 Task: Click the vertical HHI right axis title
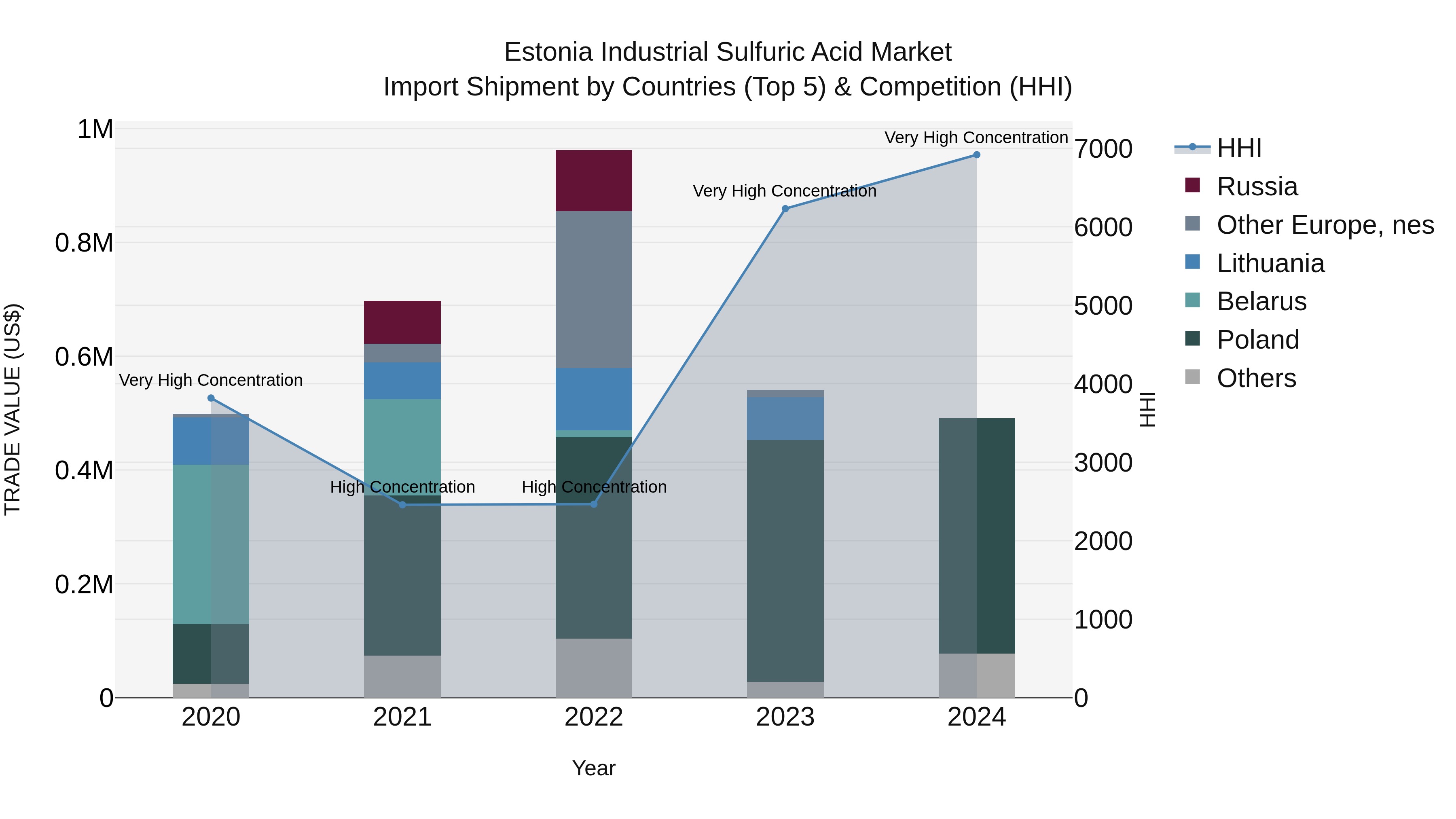[1148, 409]
